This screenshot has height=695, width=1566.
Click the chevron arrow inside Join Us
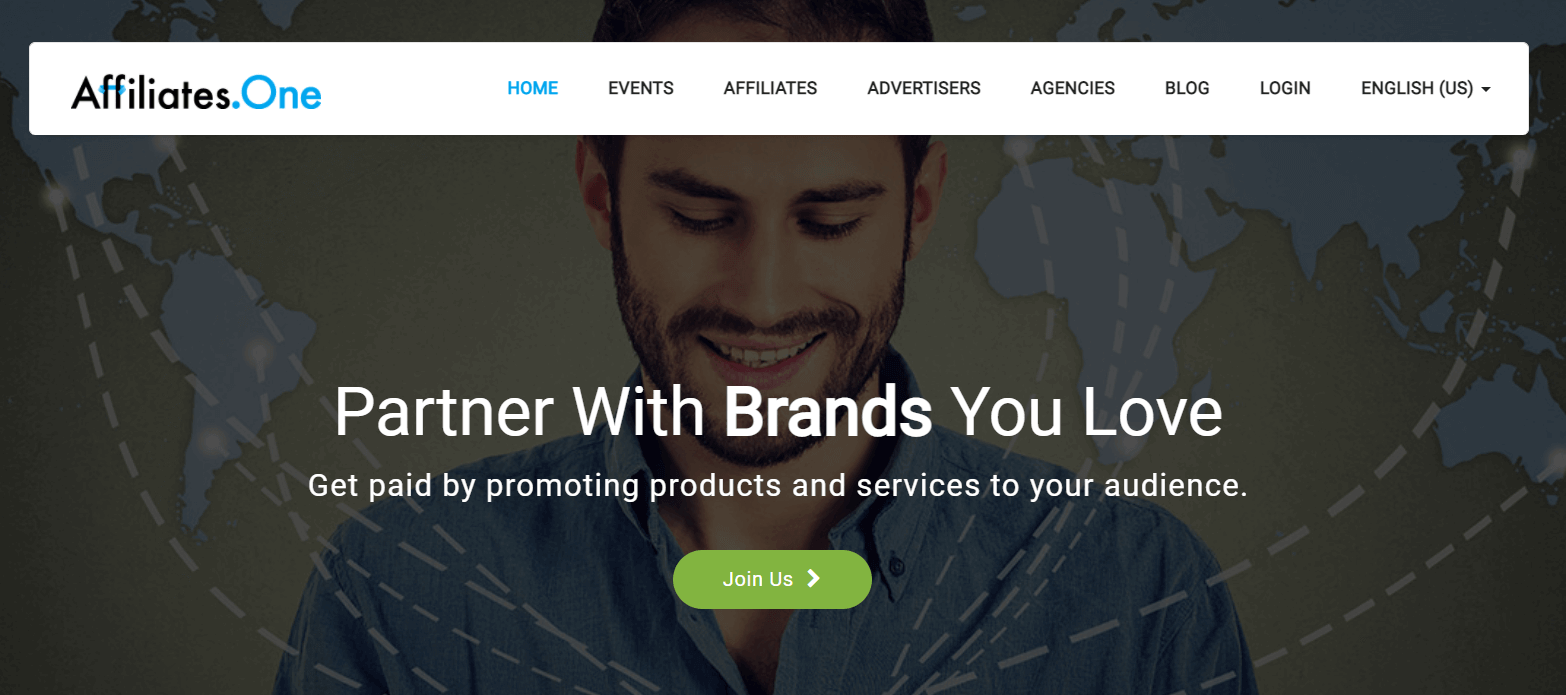click(x=814, y=578)
